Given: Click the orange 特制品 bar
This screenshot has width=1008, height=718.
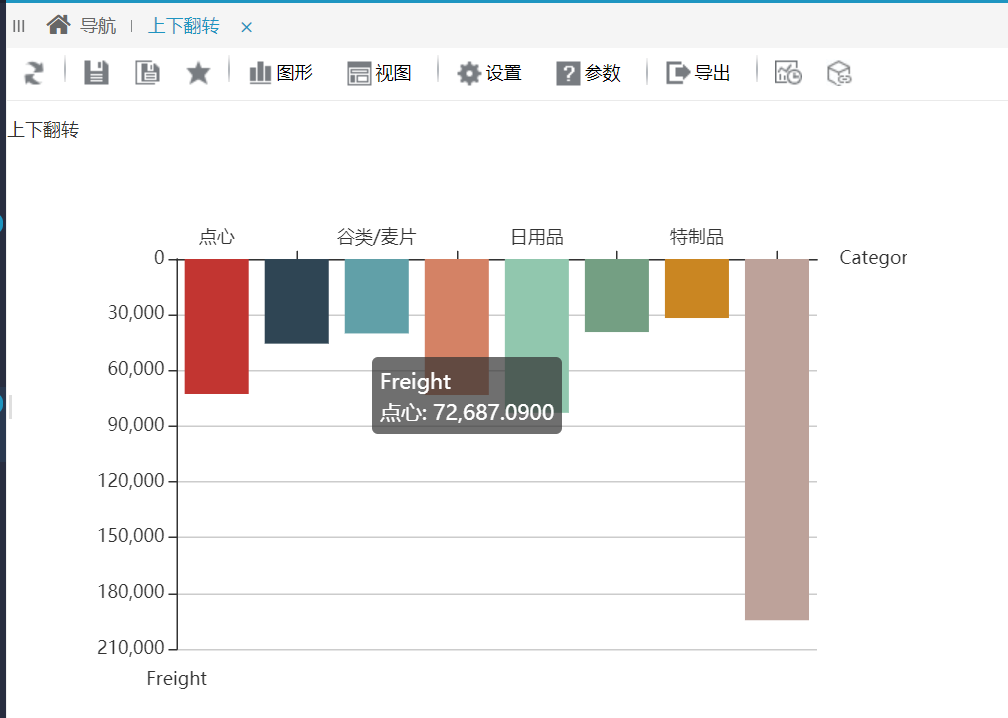Looking at the screenshot, I should [x=697, y=289].
